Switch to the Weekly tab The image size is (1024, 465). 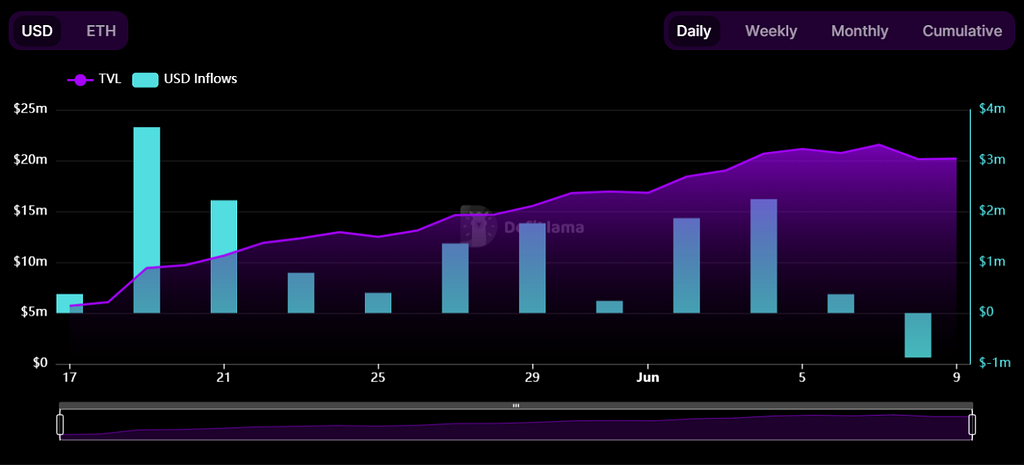click(x=771, y=31)
